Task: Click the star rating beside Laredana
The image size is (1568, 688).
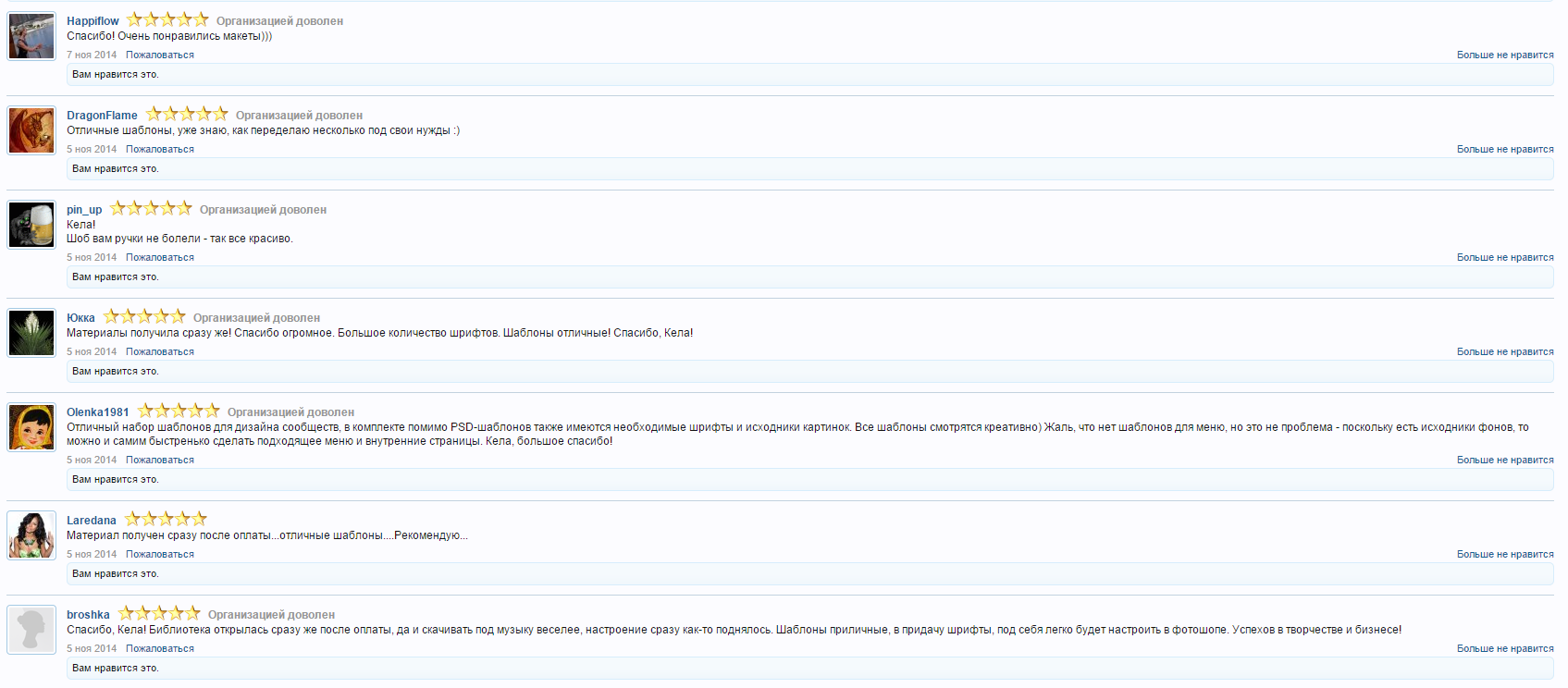Action: click(166, 519)
